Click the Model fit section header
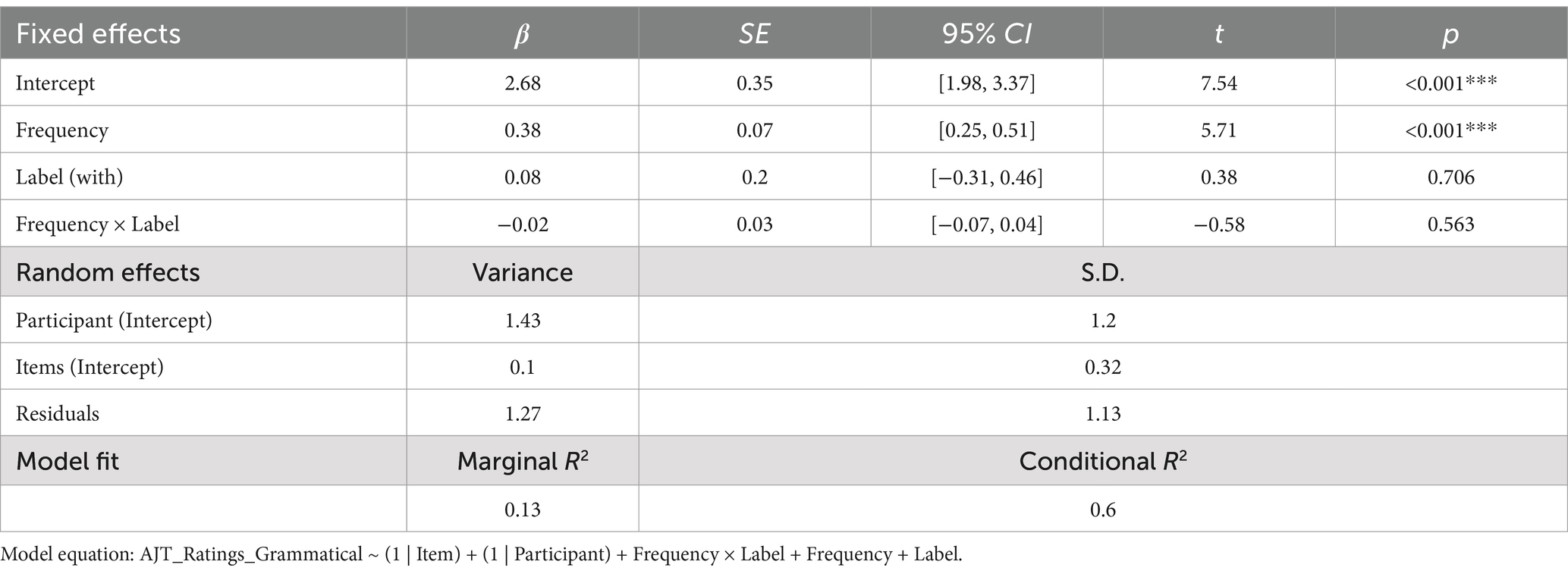The width and height of the screenshot is (1568, 574). click(x=68, y=461)
